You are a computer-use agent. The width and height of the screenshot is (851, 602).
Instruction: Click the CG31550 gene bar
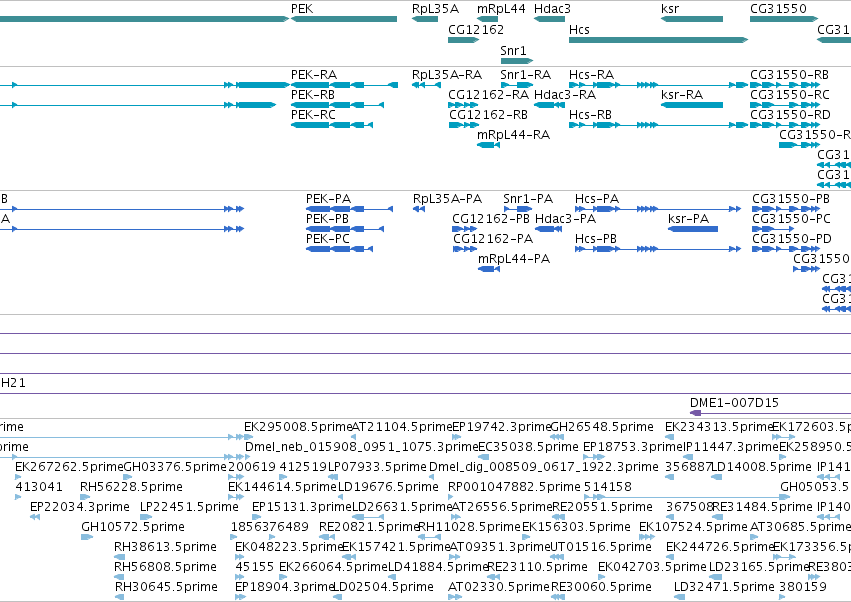click(x=784, y=19)
